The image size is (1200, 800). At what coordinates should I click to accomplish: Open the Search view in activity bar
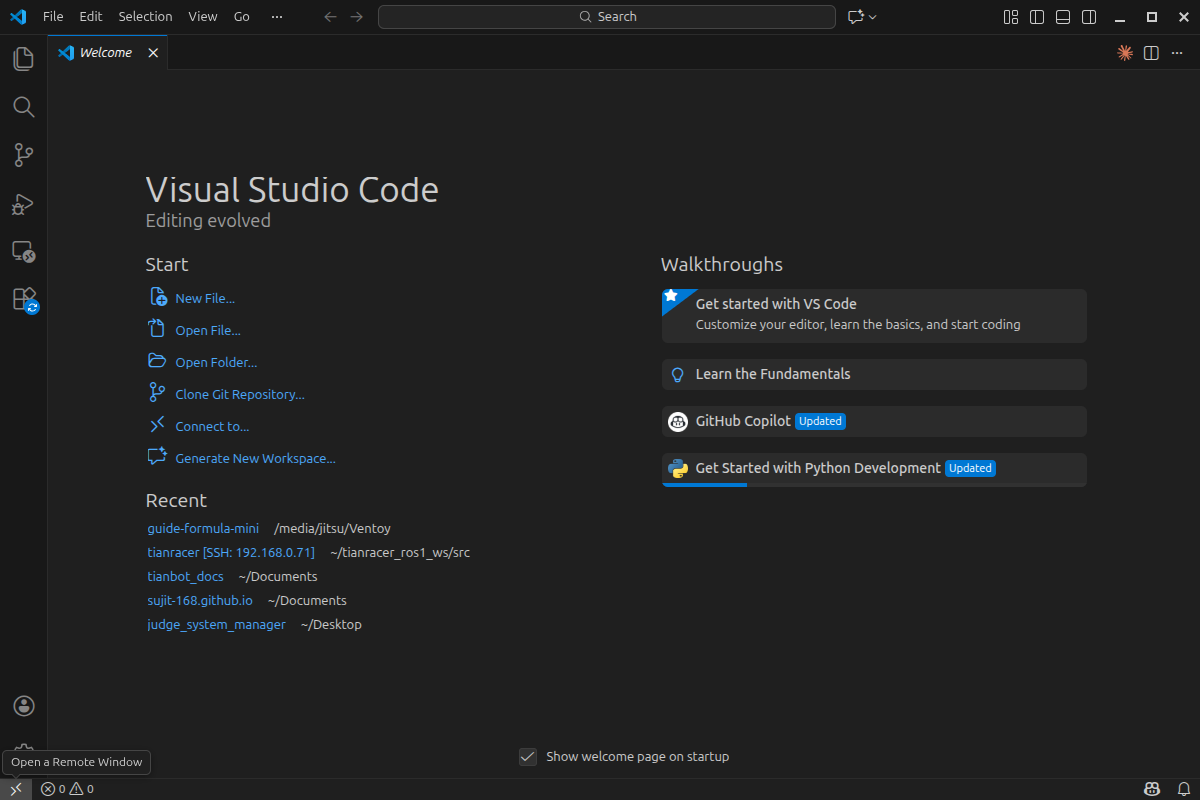pyautogui.click(x=23, y=107)
